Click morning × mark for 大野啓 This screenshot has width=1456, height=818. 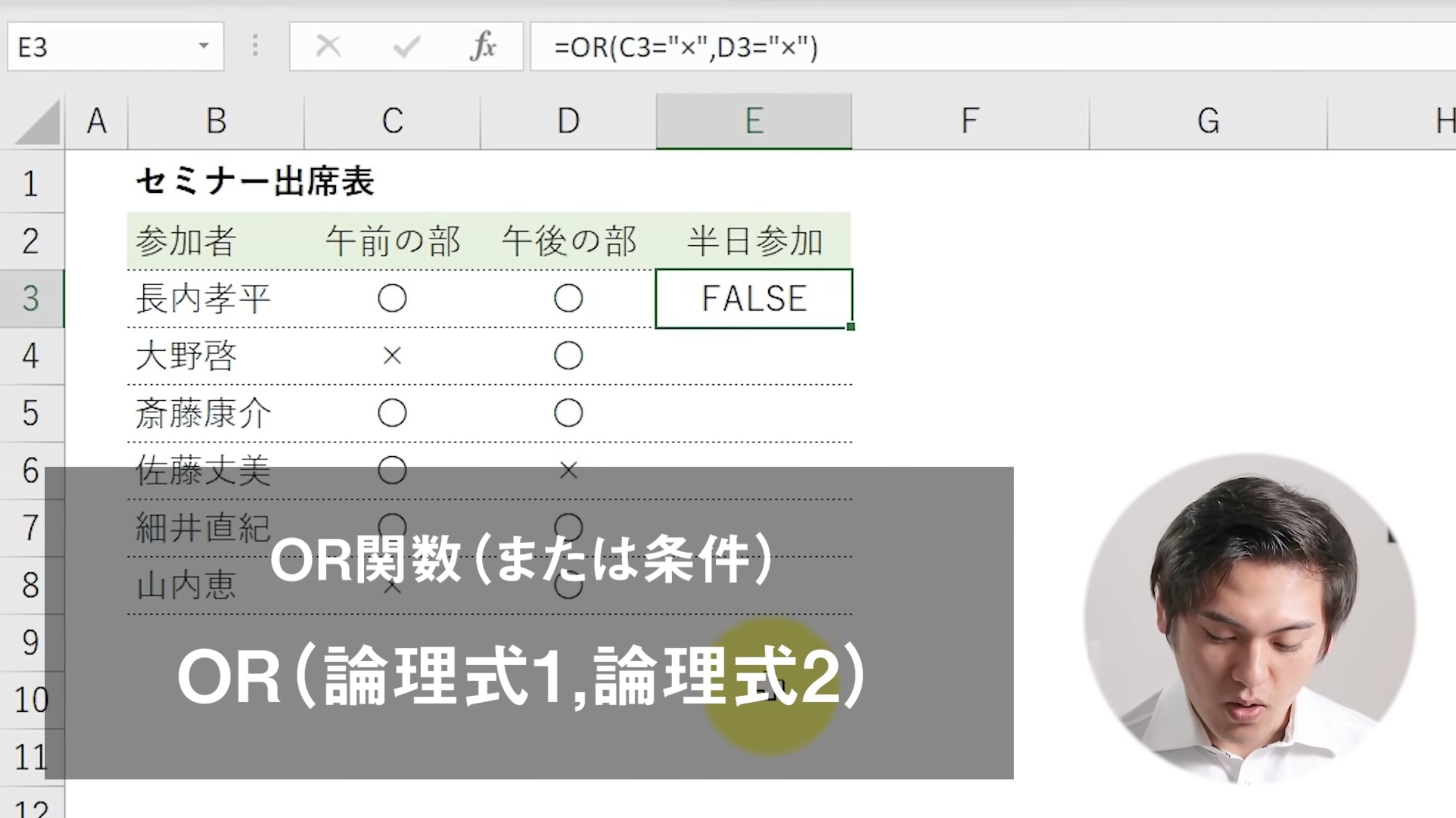pyautogui.click(x=392, y=356)
